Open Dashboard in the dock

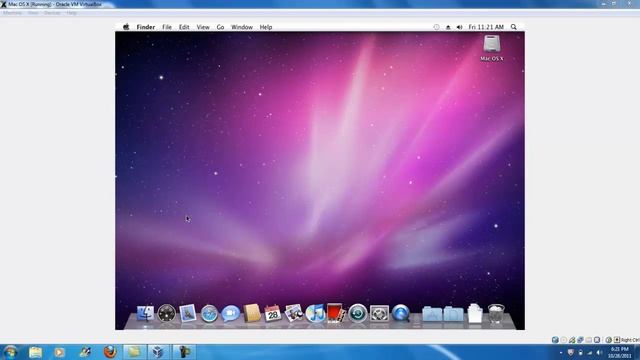pos(167,313)
